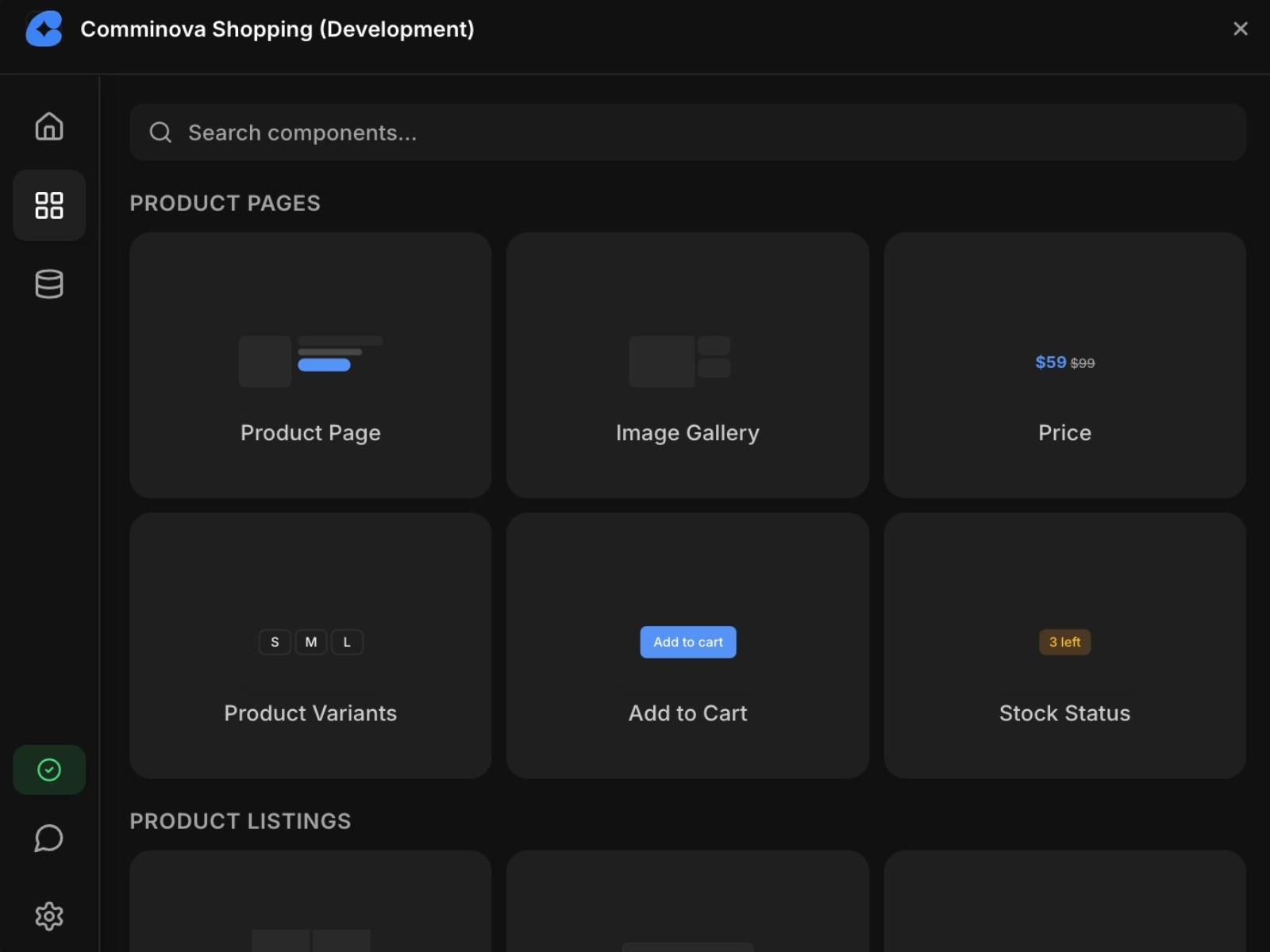Open the Image Gallery component card

tap(687, 366)
